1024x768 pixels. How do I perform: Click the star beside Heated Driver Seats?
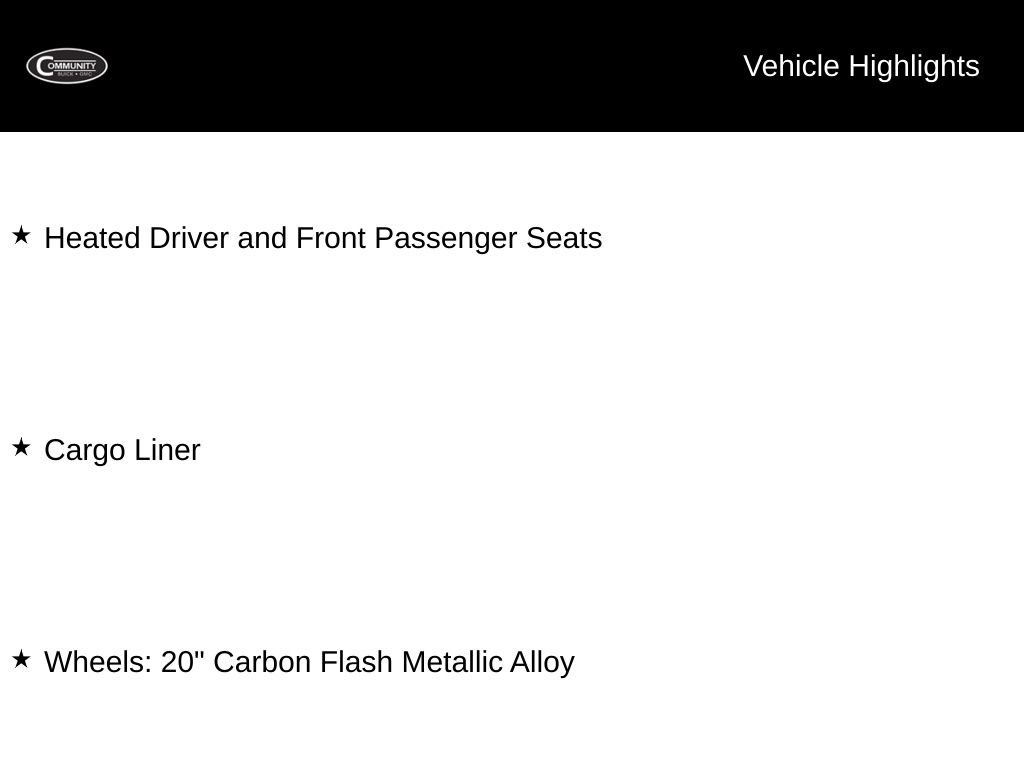pos(21,235)
